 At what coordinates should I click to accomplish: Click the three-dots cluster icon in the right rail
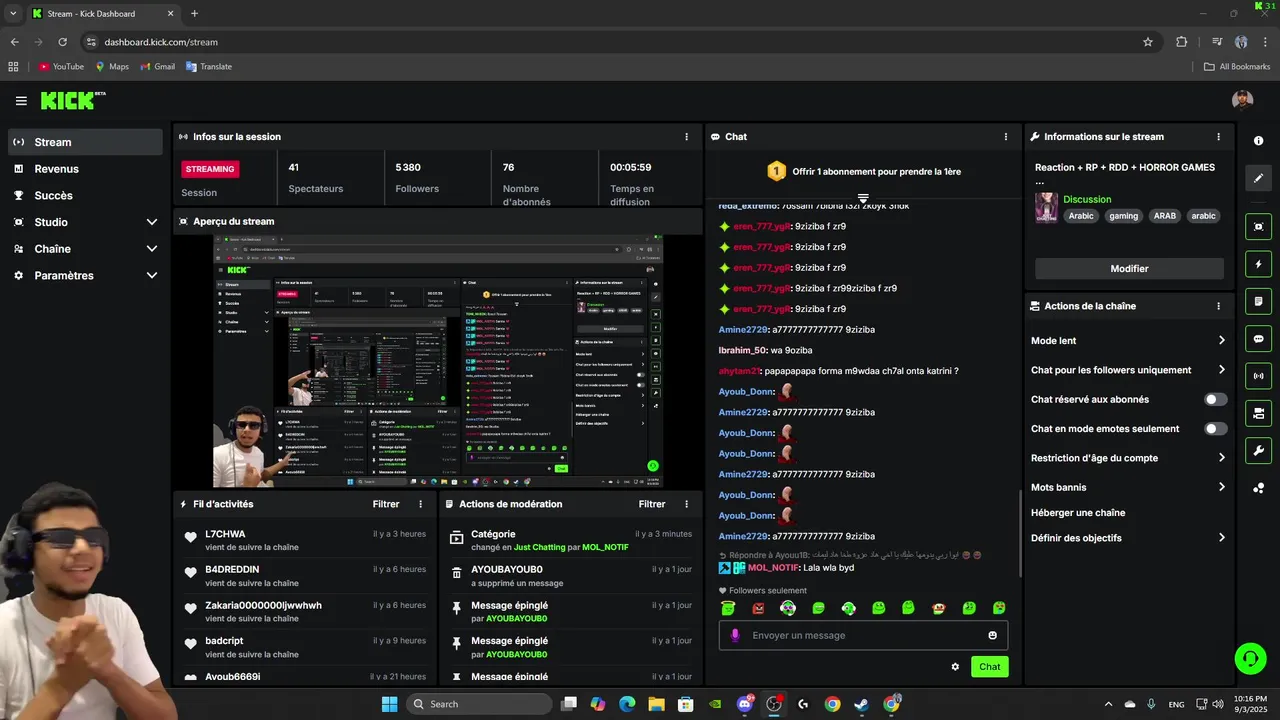click(1258, 488)
